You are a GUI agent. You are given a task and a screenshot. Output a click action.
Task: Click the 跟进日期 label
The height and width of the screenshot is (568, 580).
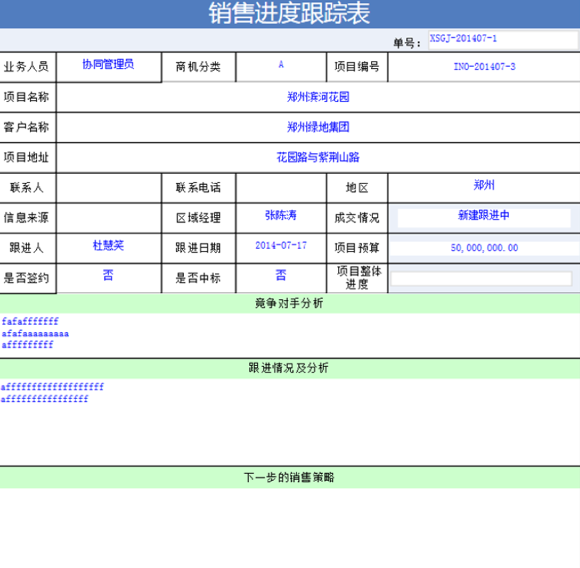click(198, 248)
